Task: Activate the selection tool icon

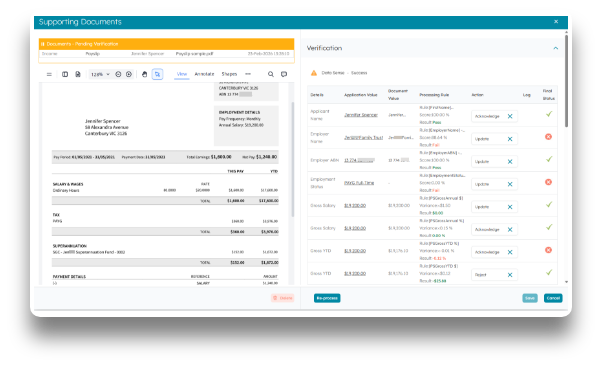Action: [157, 74]
